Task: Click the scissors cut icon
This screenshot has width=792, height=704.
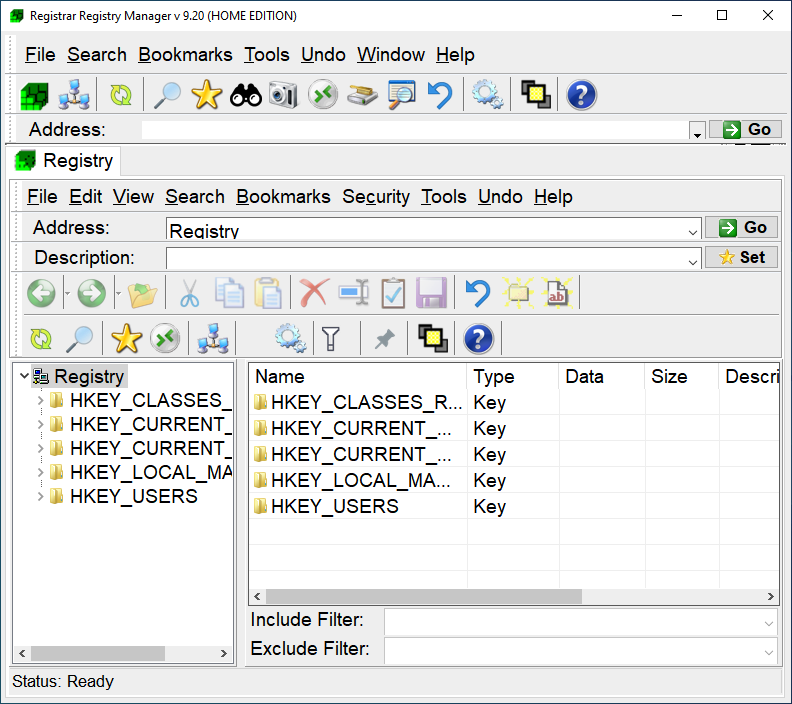Action: point(189,293)
